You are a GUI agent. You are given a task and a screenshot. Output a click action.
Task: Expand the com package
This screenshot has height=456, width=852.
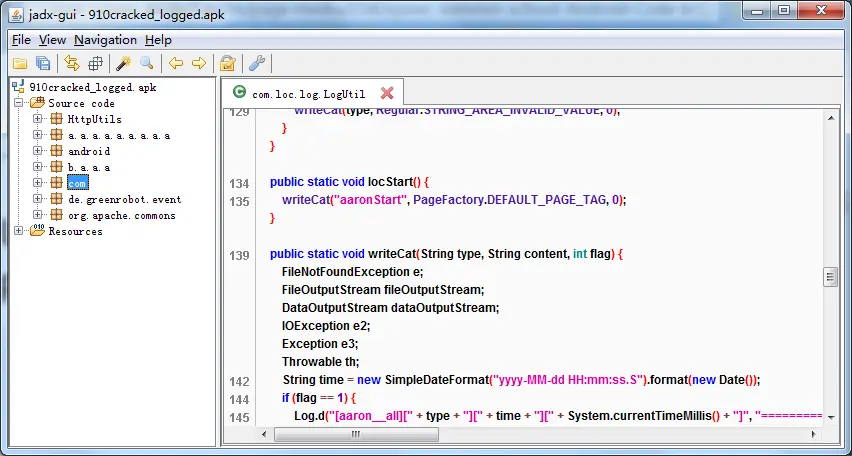click(37, 183)
